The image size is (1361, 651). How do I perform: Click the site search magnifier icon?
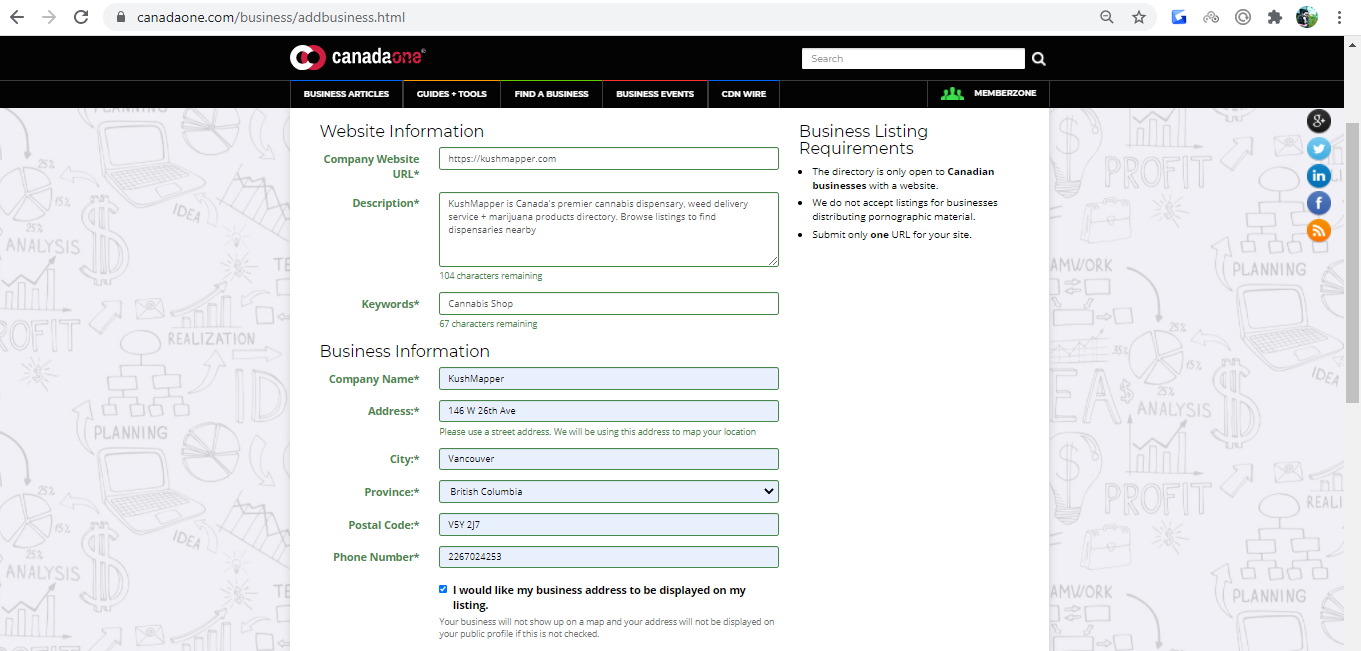[x=1039, y=59]
